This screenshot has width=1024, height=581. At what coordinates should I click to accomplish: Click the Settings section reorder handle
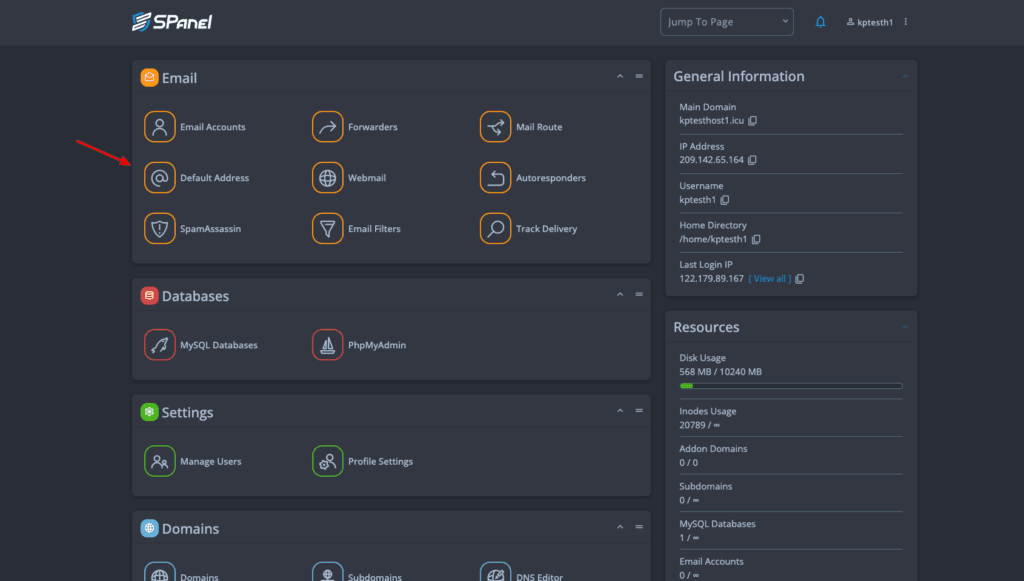tap(639, 411)
